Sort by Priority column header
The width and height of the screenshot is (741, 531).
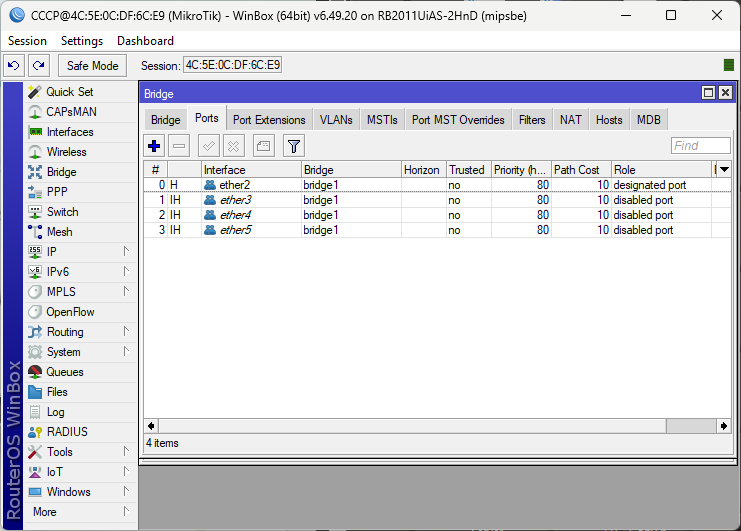tap(521, 170)
